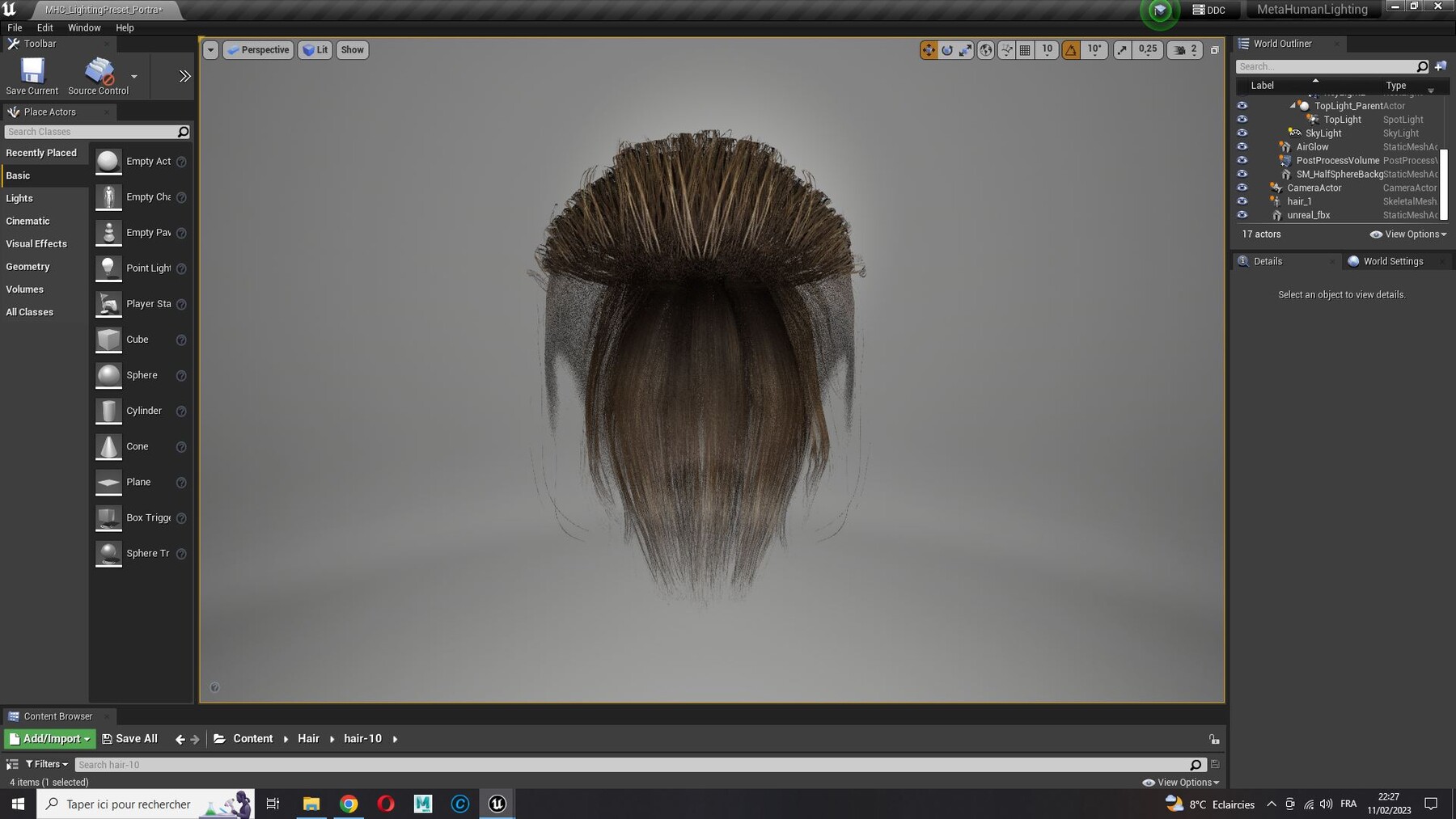The image size is (1456, 819).
Task: Click the Place Actors search magnifier icon
Action: click(183, 132)
